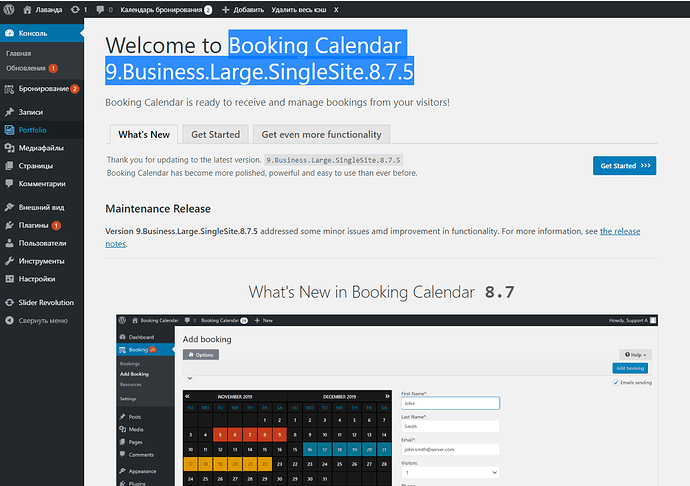Click the blue Get Started button
Viewport: 690px width, 486px height.
(624, 166)
